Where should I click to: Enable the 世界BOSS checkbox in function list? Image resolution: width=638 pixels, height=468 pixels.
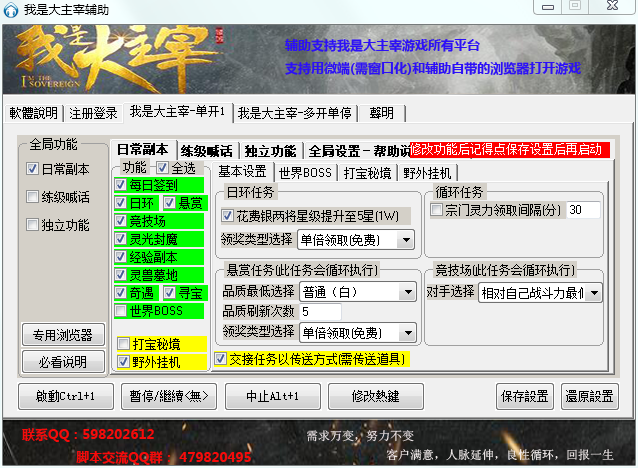tap(122, 311)
